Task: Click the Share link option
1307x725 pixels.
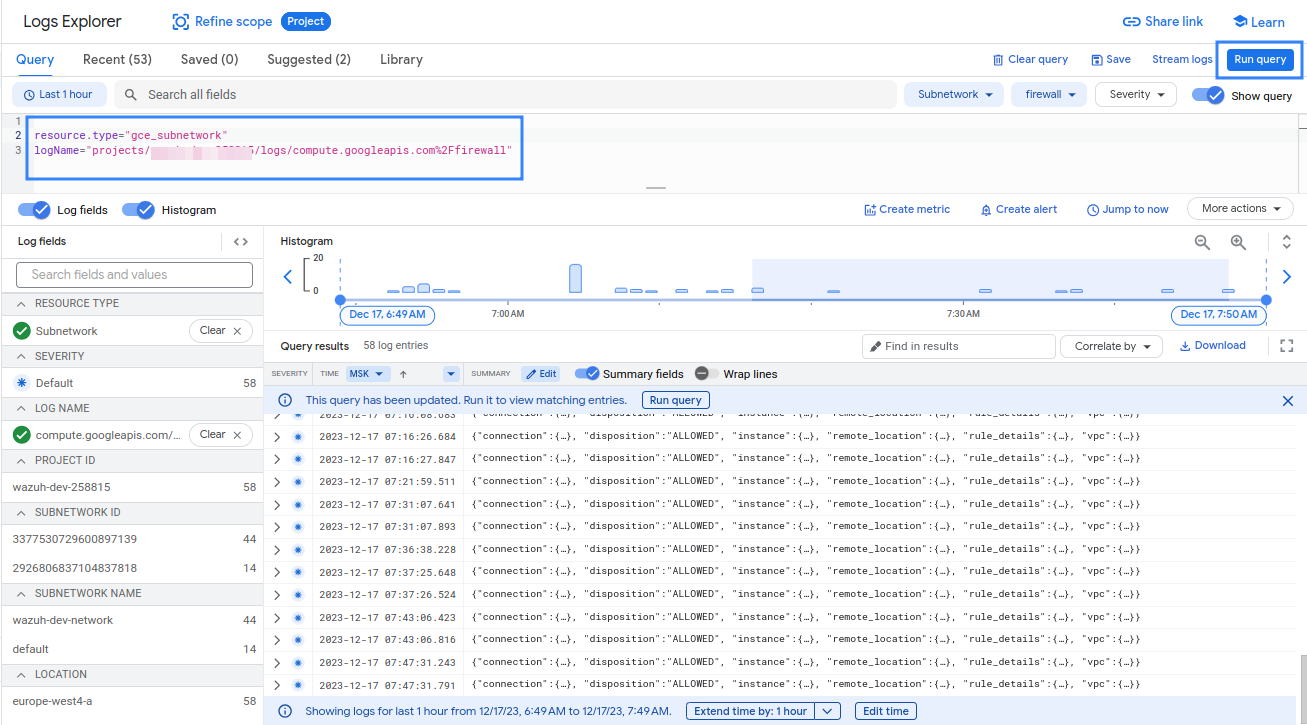Action: [x=1163, y=21]
